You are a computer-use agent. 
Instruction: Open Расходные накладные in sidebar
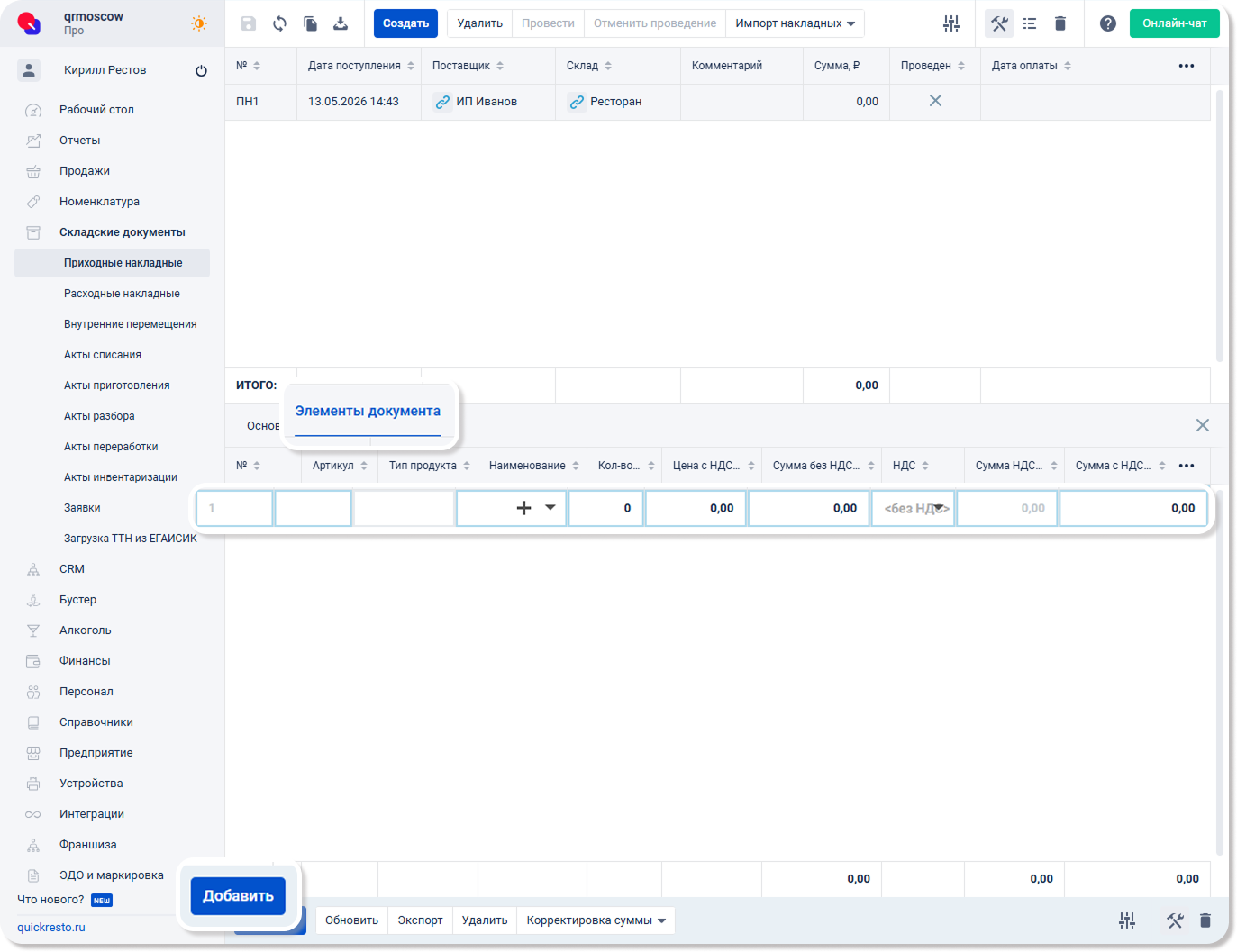pyautogui.click(x=122, y=294)
